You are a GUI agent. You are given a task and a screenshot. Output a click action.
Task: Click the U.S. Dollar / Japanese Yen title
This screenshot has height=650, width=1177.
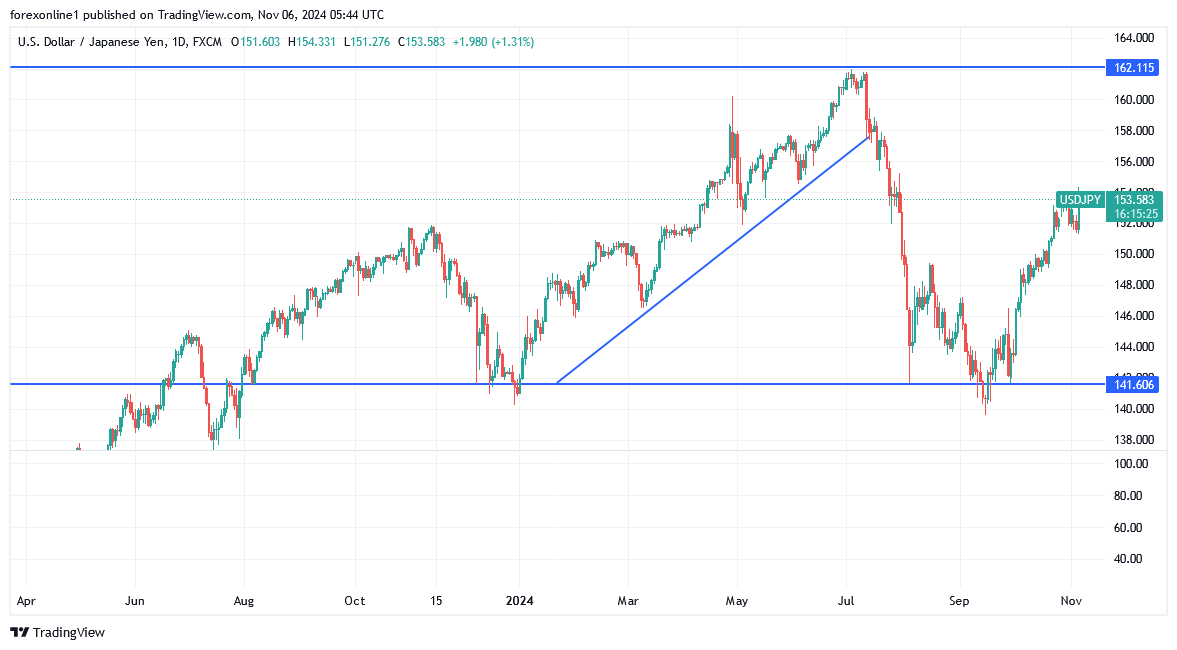coord(90,42)
